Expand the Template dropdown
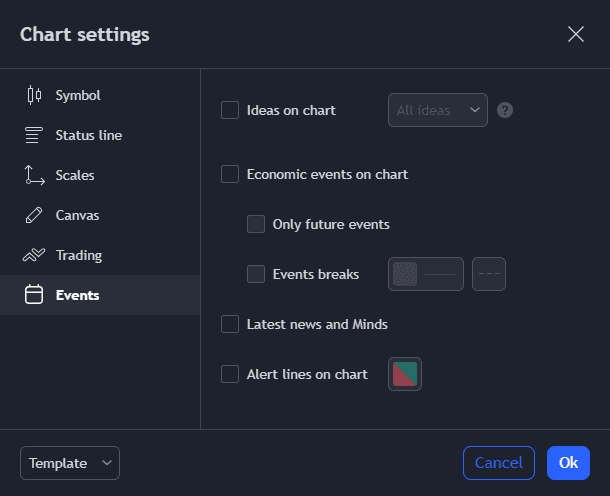Viewport: 610px width, 496px height. (x=69, y=463)
